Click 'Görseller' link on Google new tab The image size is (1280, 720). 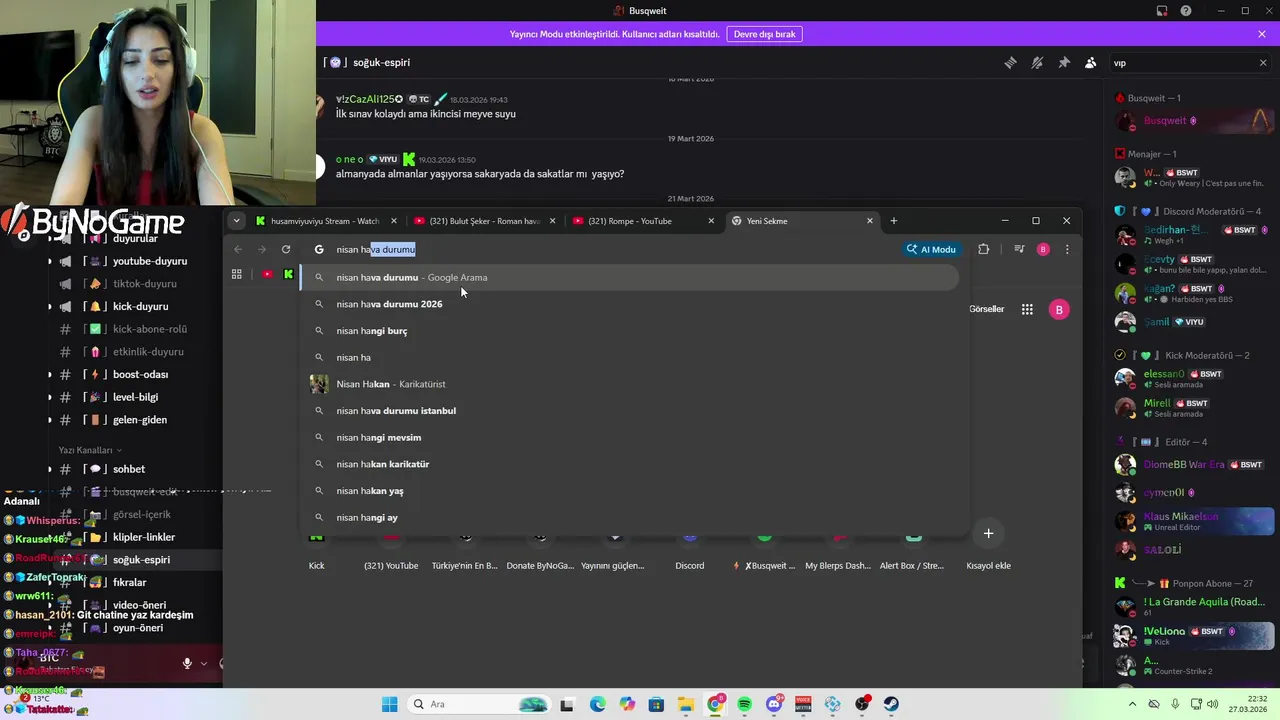click(986, 309)
